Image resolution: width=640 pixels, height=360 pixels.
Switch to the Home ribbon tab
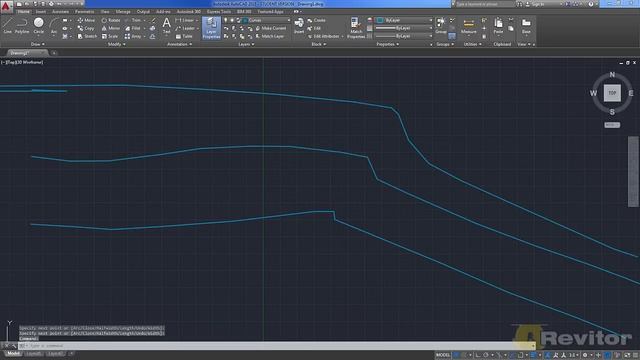[x=23, y=12]
